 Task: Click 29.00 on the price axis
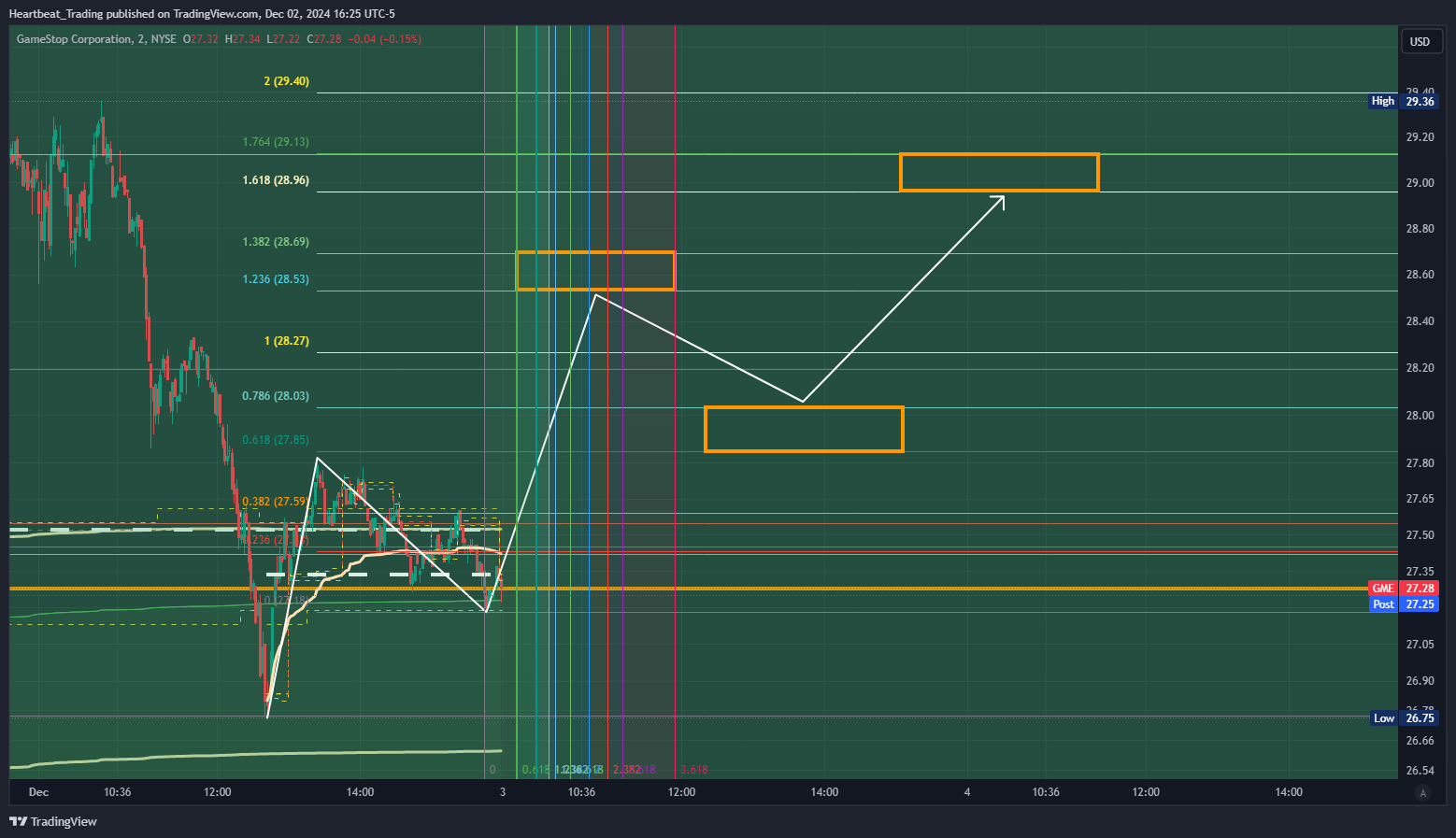[1420, 183]
